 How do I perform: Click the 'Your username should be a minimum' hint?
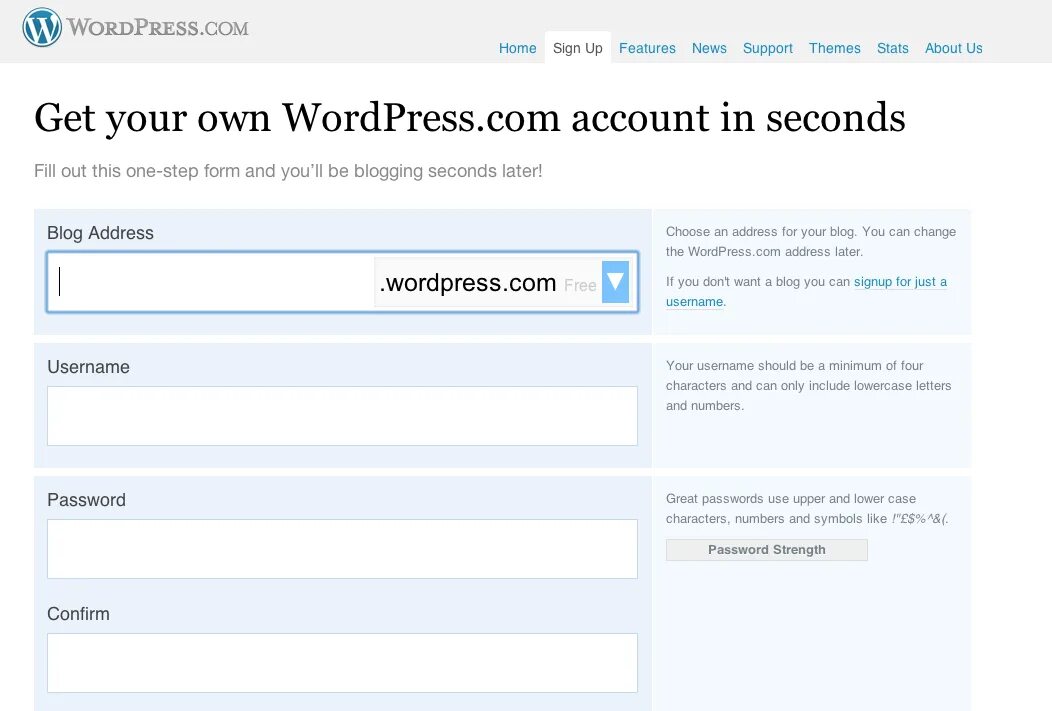coord(808,386)
